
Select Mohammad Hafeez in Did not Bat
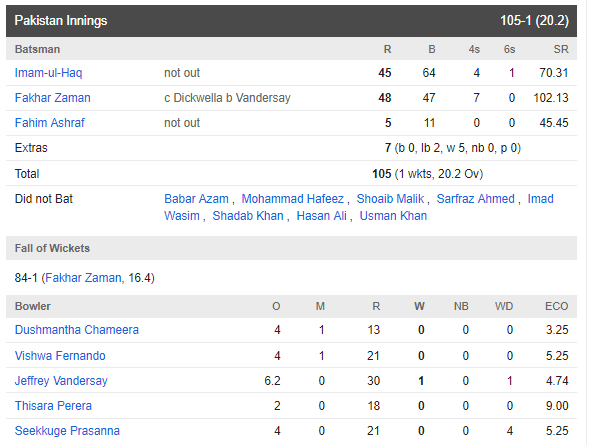pyautogui.click(x=292, y=199)
